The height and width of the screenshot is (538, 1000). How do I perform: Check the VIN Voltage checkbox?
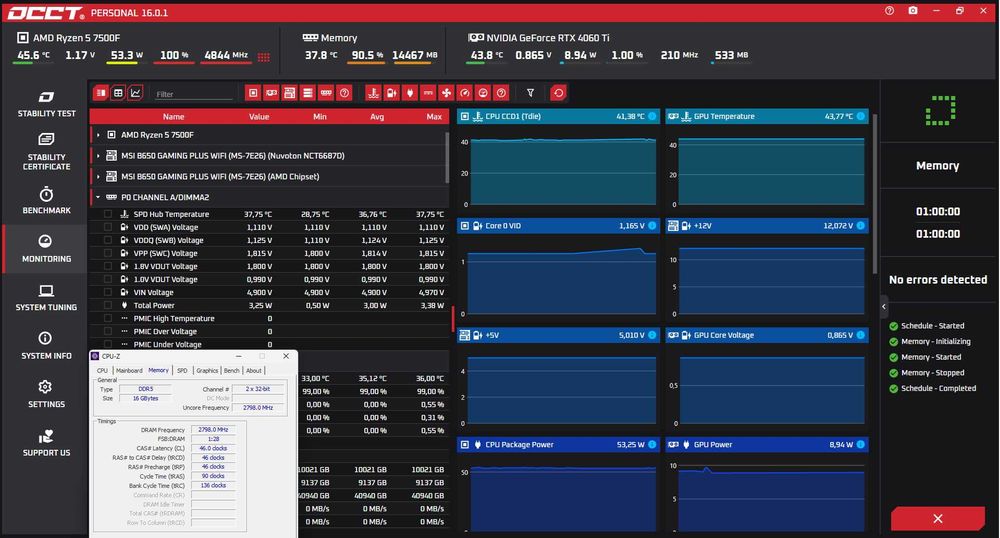pyautogui.click(x=108, y=293)
